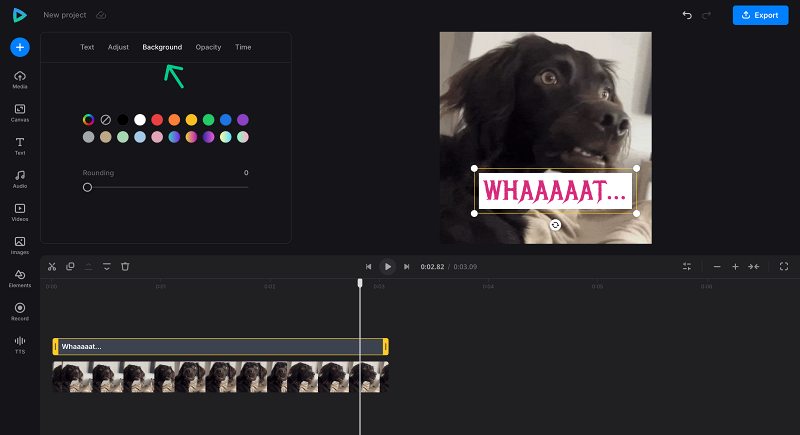This screenshot has height=435, width=800.
Task: Click the left trim handle of text clip
Action: [x=56, y=347]
